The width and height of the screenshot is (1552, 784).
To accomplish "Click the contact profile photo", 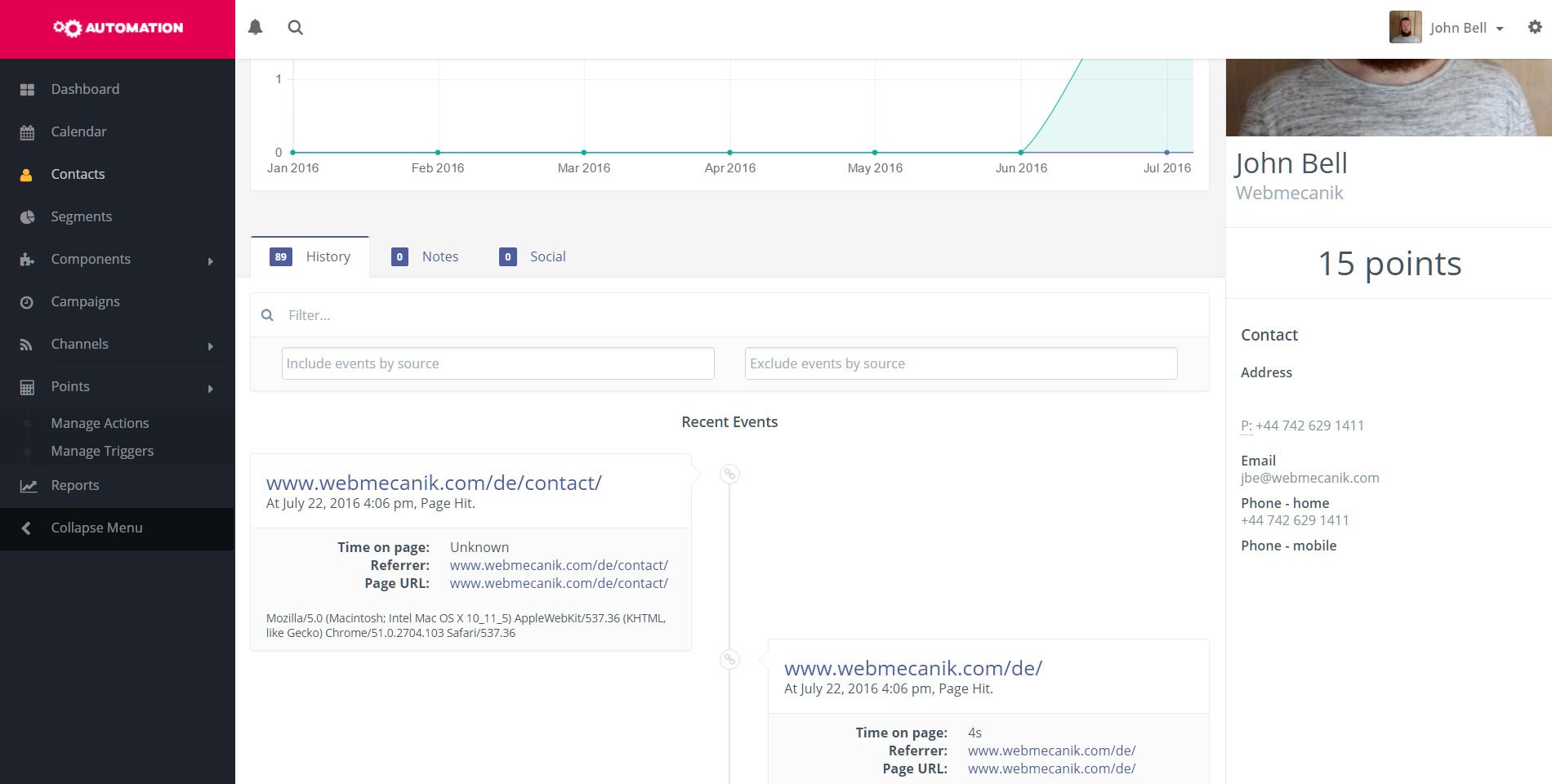I will (1389, 97).
